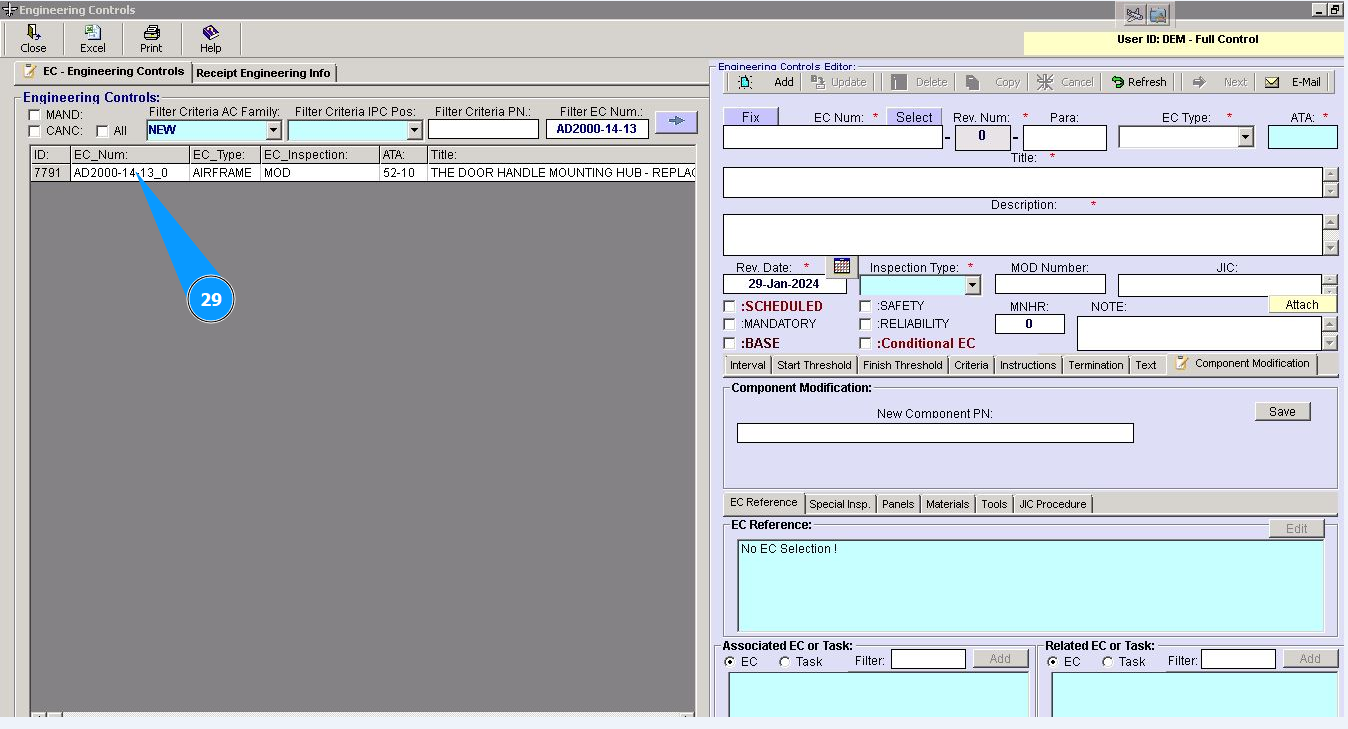This screenshot has width=1348, height=729.
Task: Select the AD2000-14-13_0 row in grid
Action: click(120, 173)
